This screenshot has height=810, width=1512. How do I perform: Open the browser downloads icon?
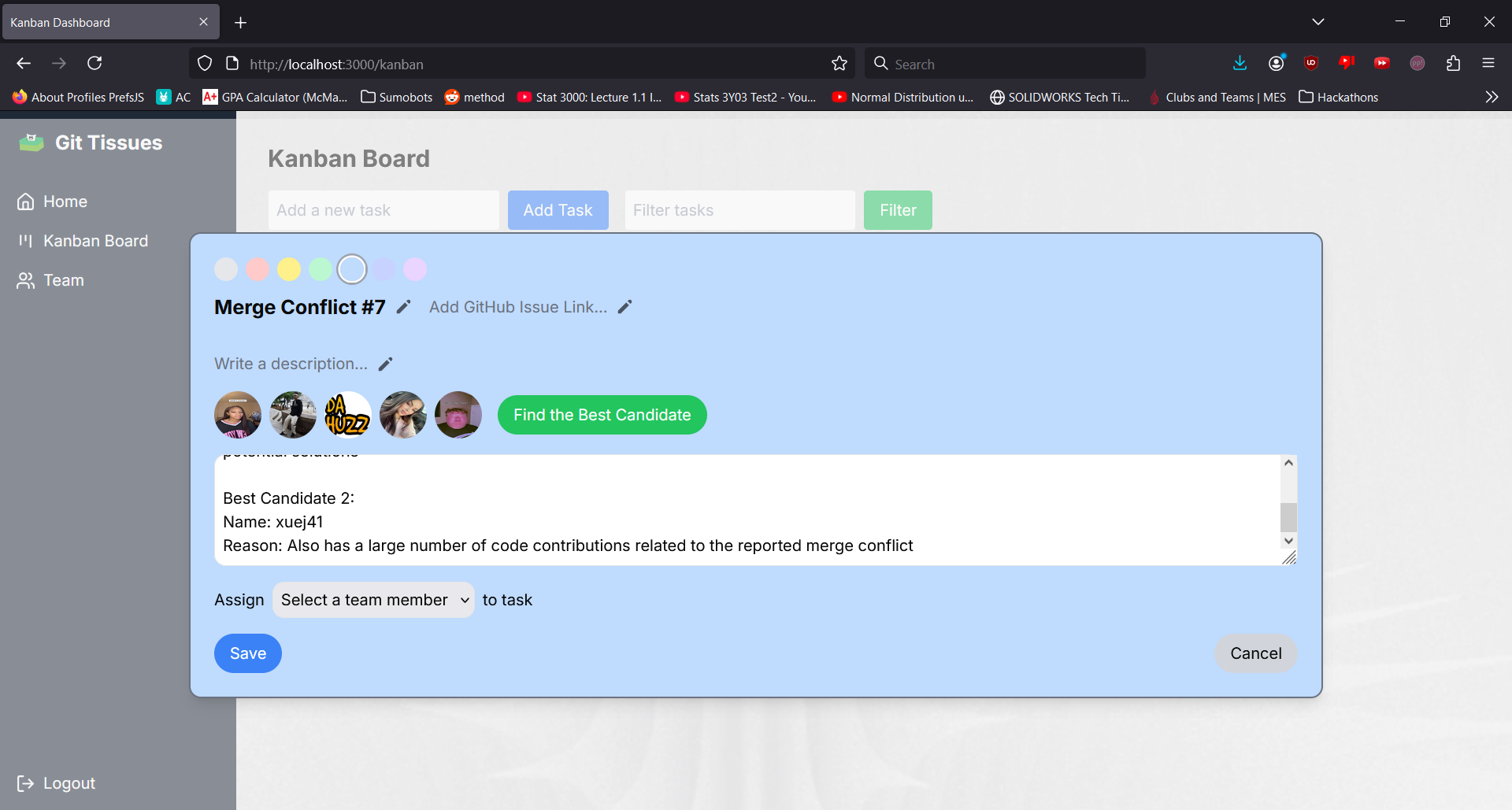[1240, 63]
